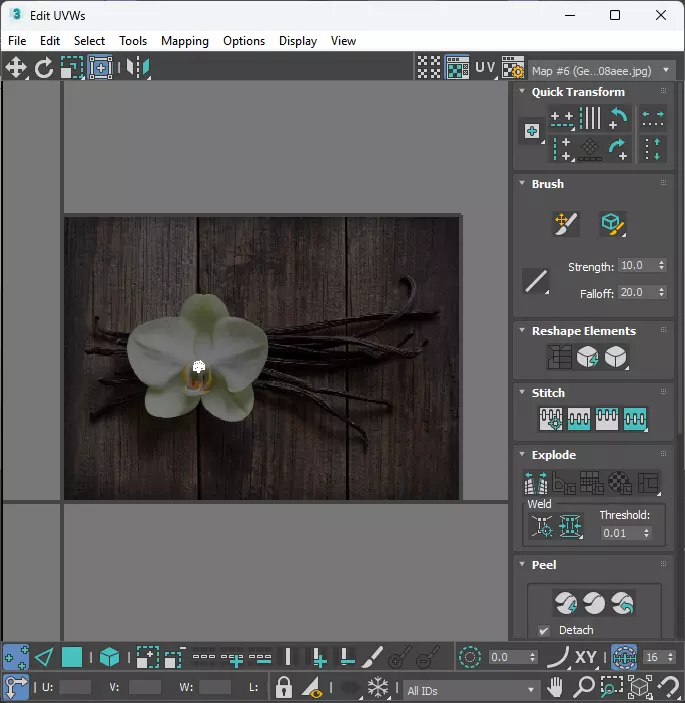Click the brush Strength spinner arrows

[661, 266]
